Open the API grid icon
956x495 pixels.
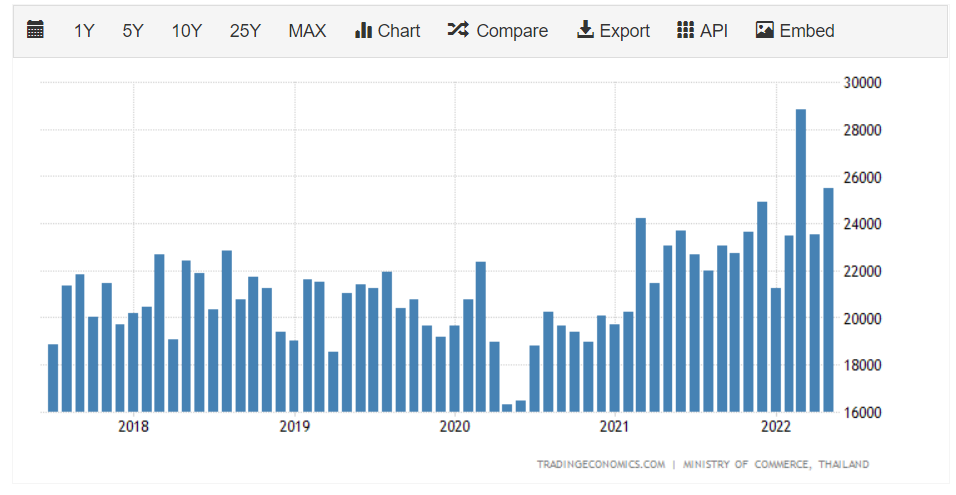(685, 30)
